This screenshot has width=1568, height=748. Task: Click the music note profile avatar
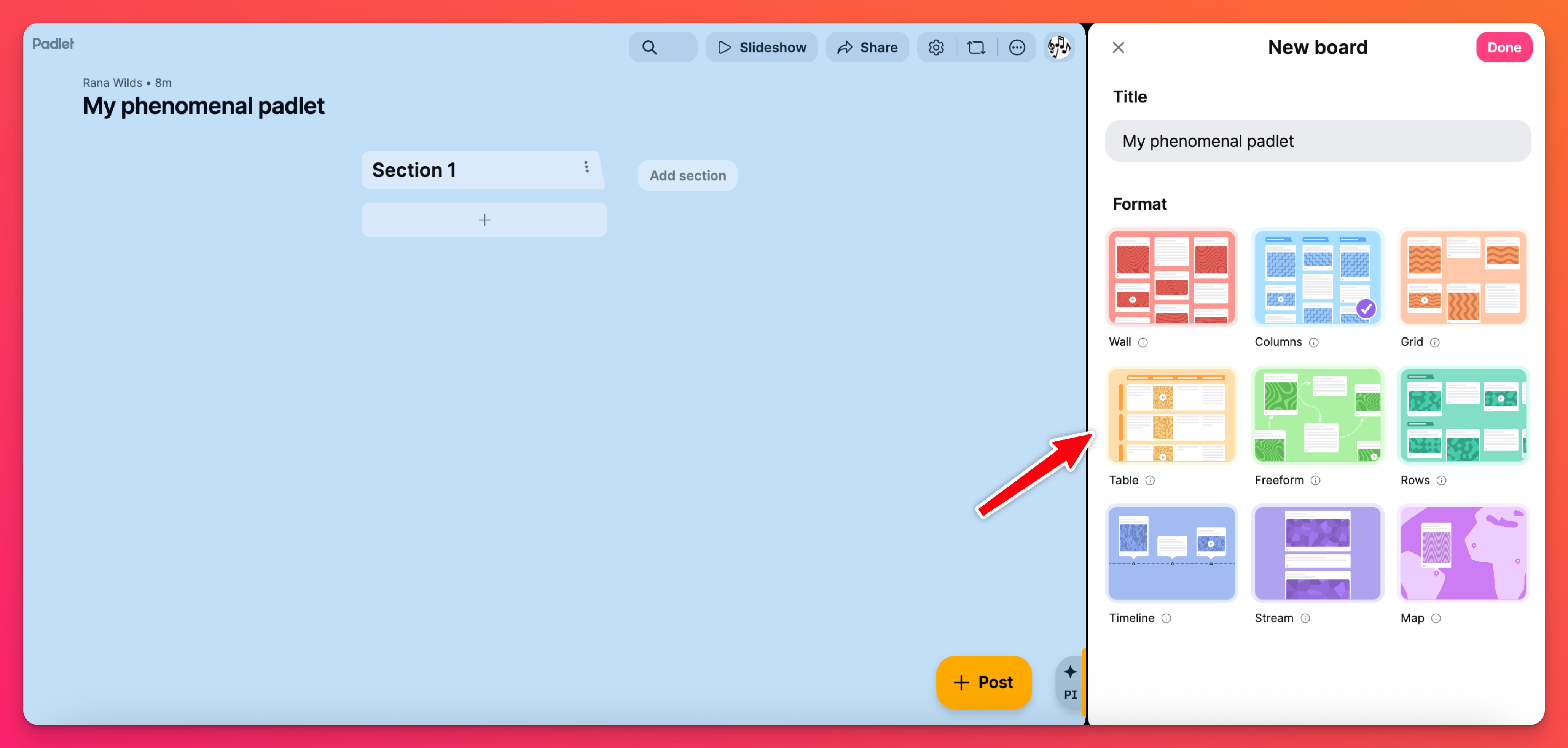point(1058,47)
